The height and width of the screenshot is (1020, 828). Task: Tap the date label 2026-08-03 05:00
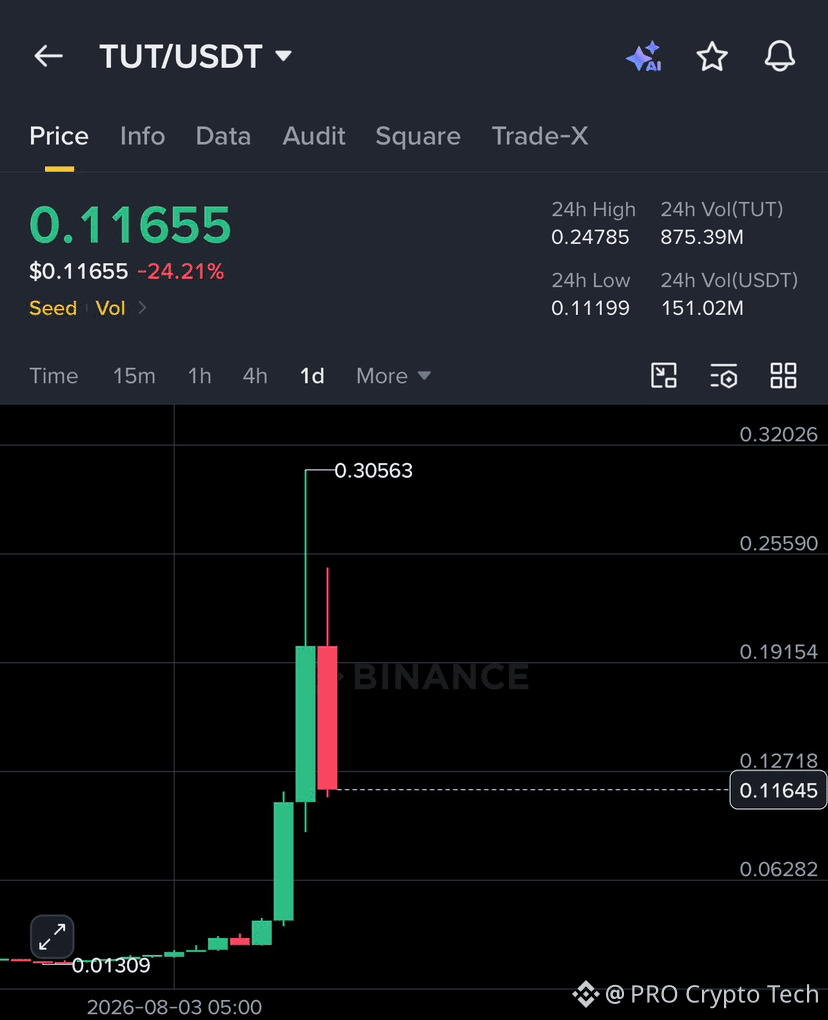pos(174,1007)
